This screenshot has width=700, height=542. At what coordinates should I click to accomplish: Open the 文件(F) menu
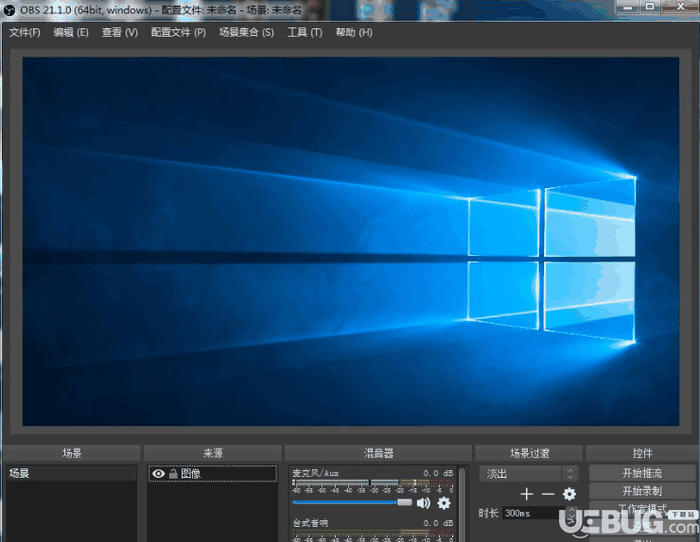[x=25, y=32]
